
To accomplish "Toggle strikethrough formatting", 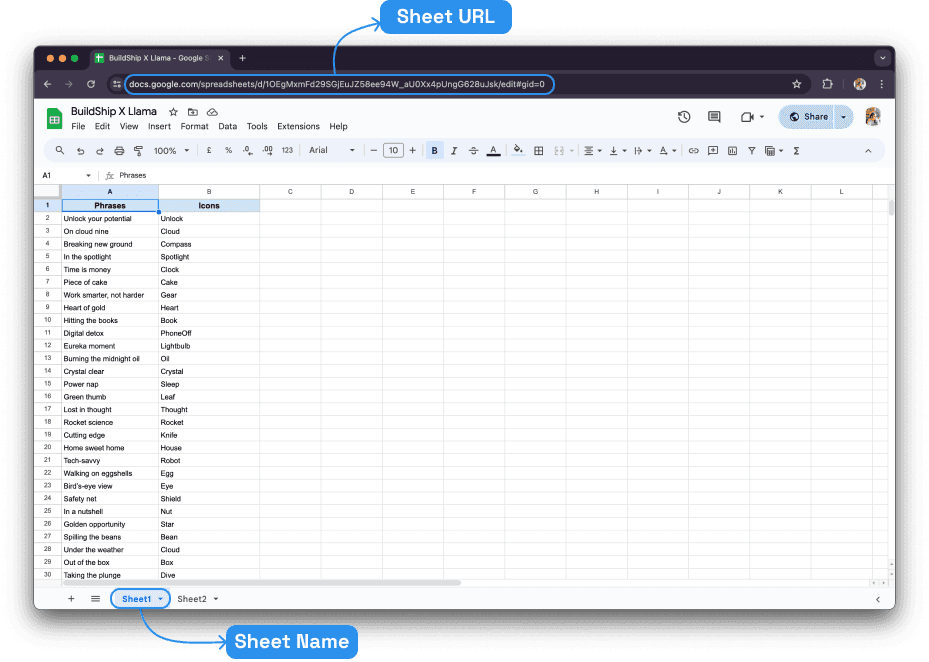I will coord(474,150).
